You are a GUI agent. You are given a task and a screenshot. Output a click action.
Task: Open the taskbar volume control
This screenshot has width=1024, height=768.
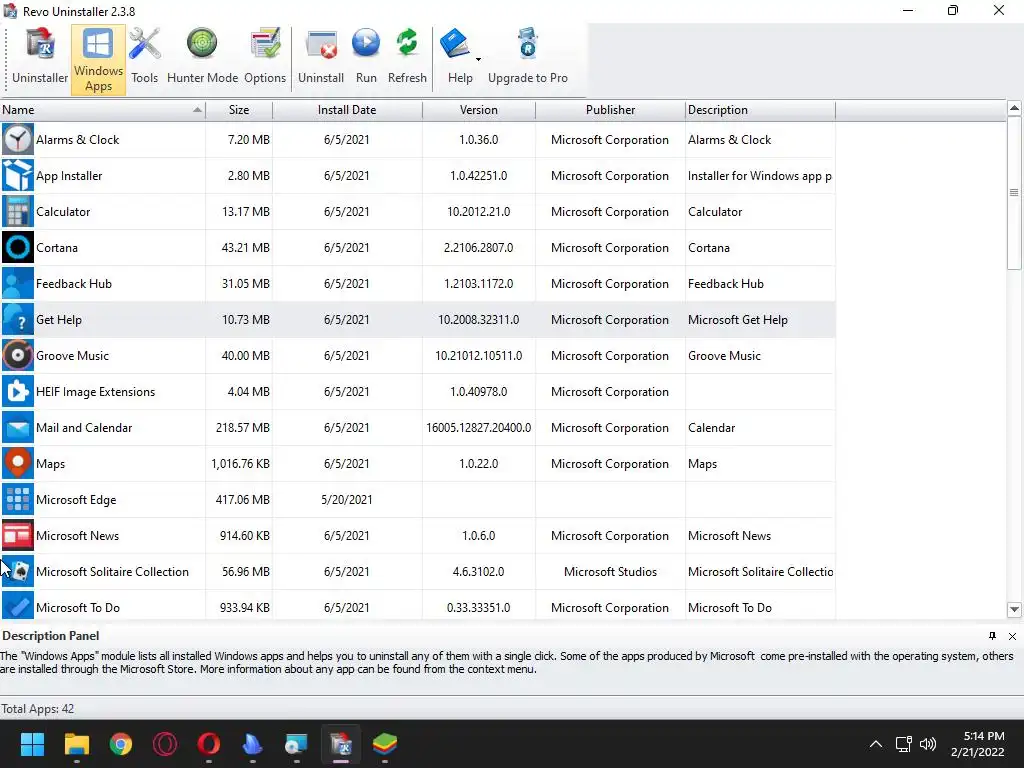click(927, 744)
